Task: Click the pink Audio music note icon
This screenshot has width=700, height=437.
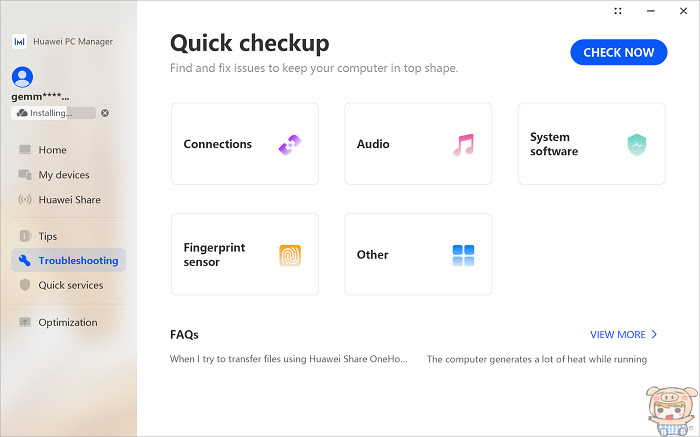Action: pyautogui.click(x=463, y=145)
